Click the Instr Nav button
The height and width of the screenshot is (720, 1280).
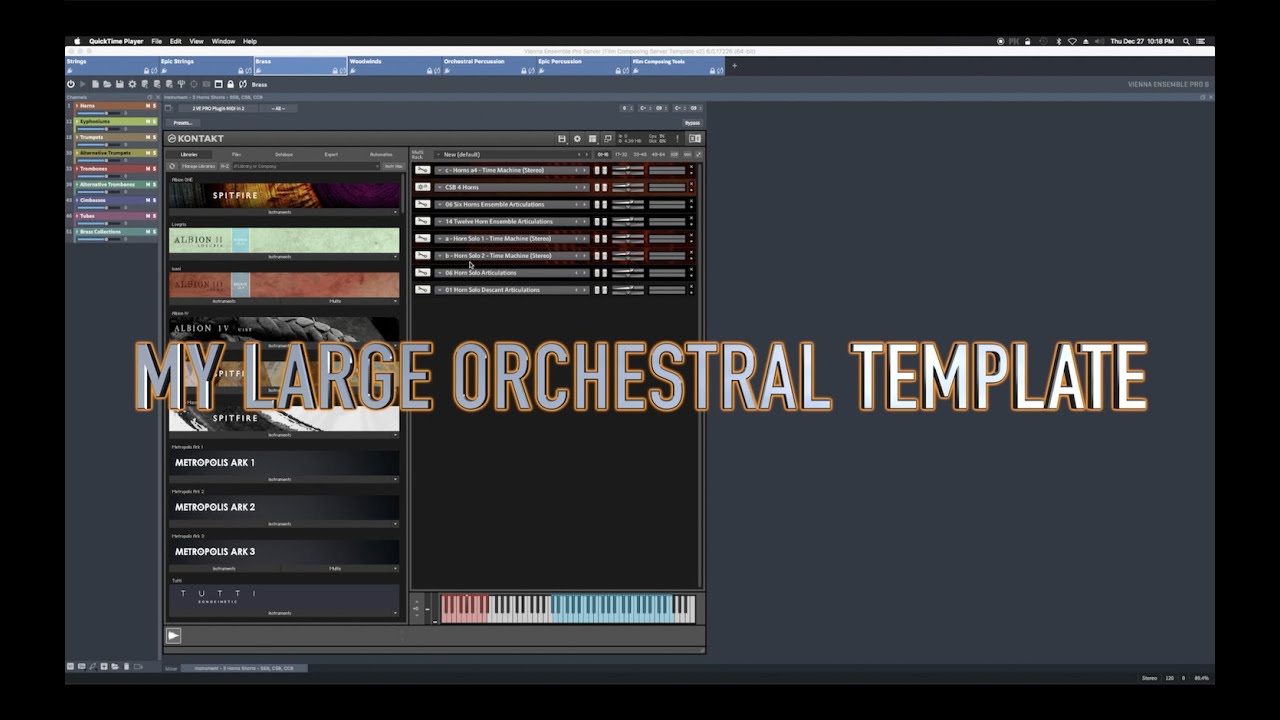393,166
